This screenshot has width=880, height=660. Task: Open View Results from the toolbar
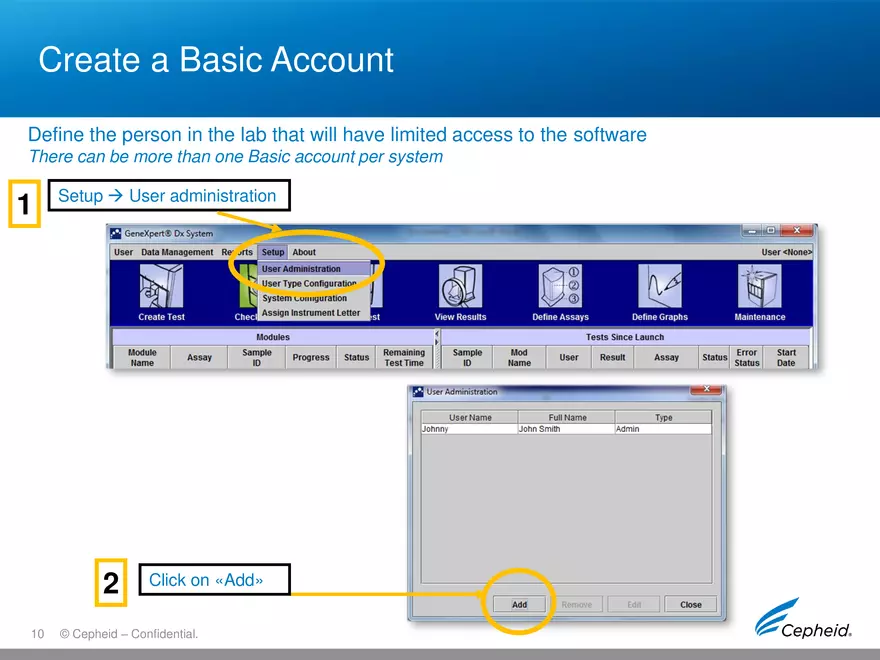coord(460,290)
